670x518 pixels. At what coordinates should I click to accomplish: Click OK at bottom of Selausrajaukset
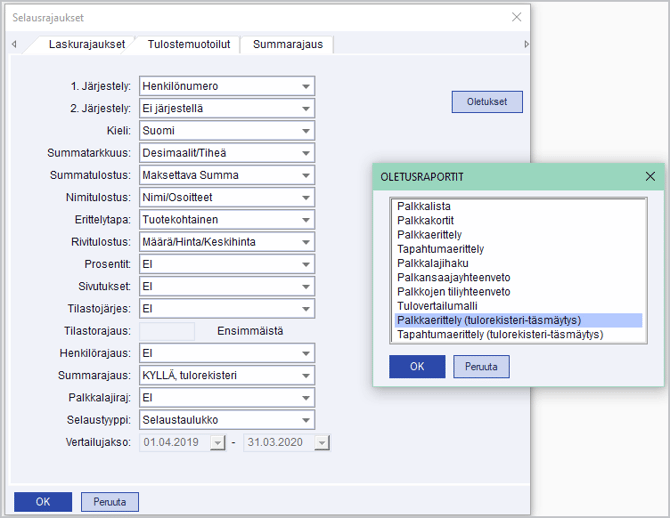43,501
